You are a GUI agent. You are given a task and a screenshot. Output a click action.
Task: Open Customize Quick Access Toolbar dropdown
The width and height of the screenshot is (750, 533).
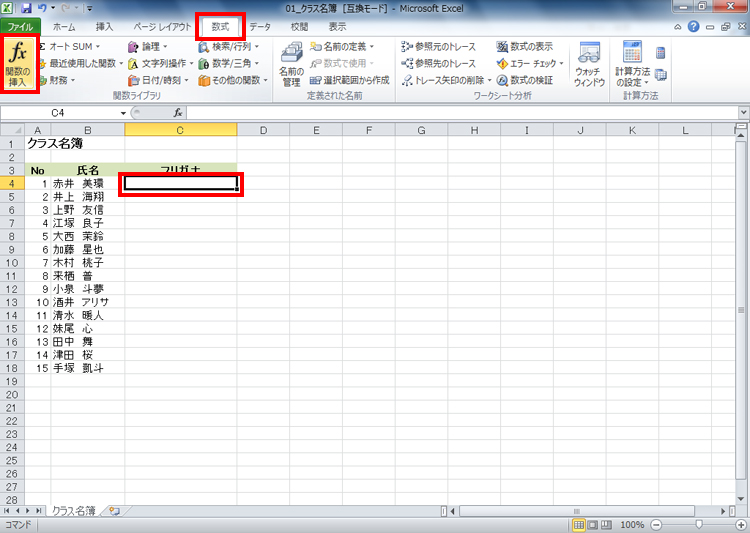coord(89,8)
